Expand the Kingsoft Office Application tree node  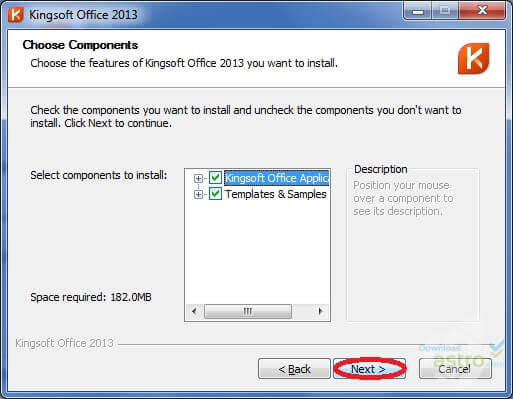(x=198, y=178)
